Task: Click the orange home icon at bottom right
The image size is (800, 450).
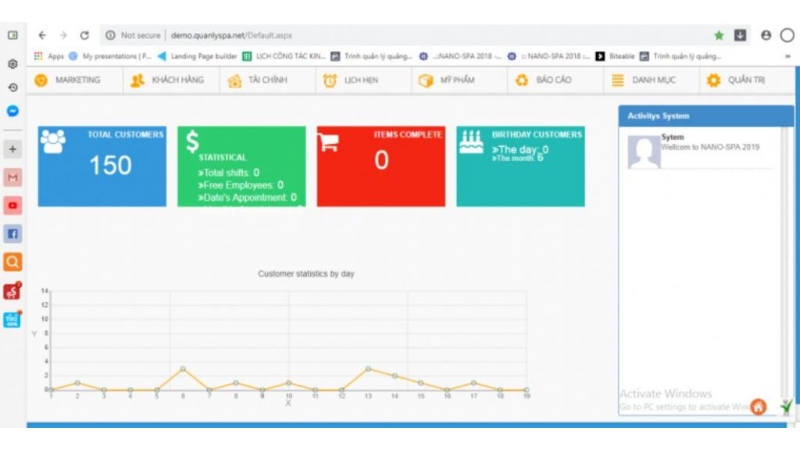Action: coord(759,406)
